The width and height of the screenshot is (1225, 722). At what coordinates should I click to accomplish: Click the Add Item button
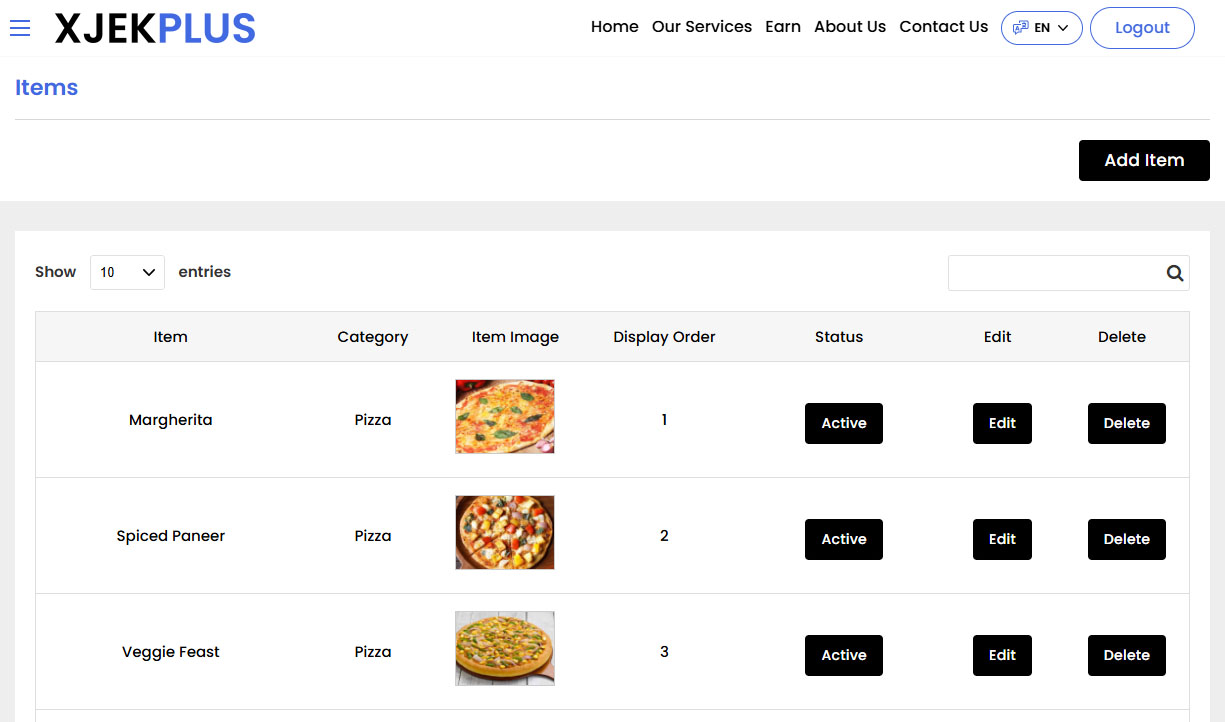pyautogui.click(x=1143, y=160)
